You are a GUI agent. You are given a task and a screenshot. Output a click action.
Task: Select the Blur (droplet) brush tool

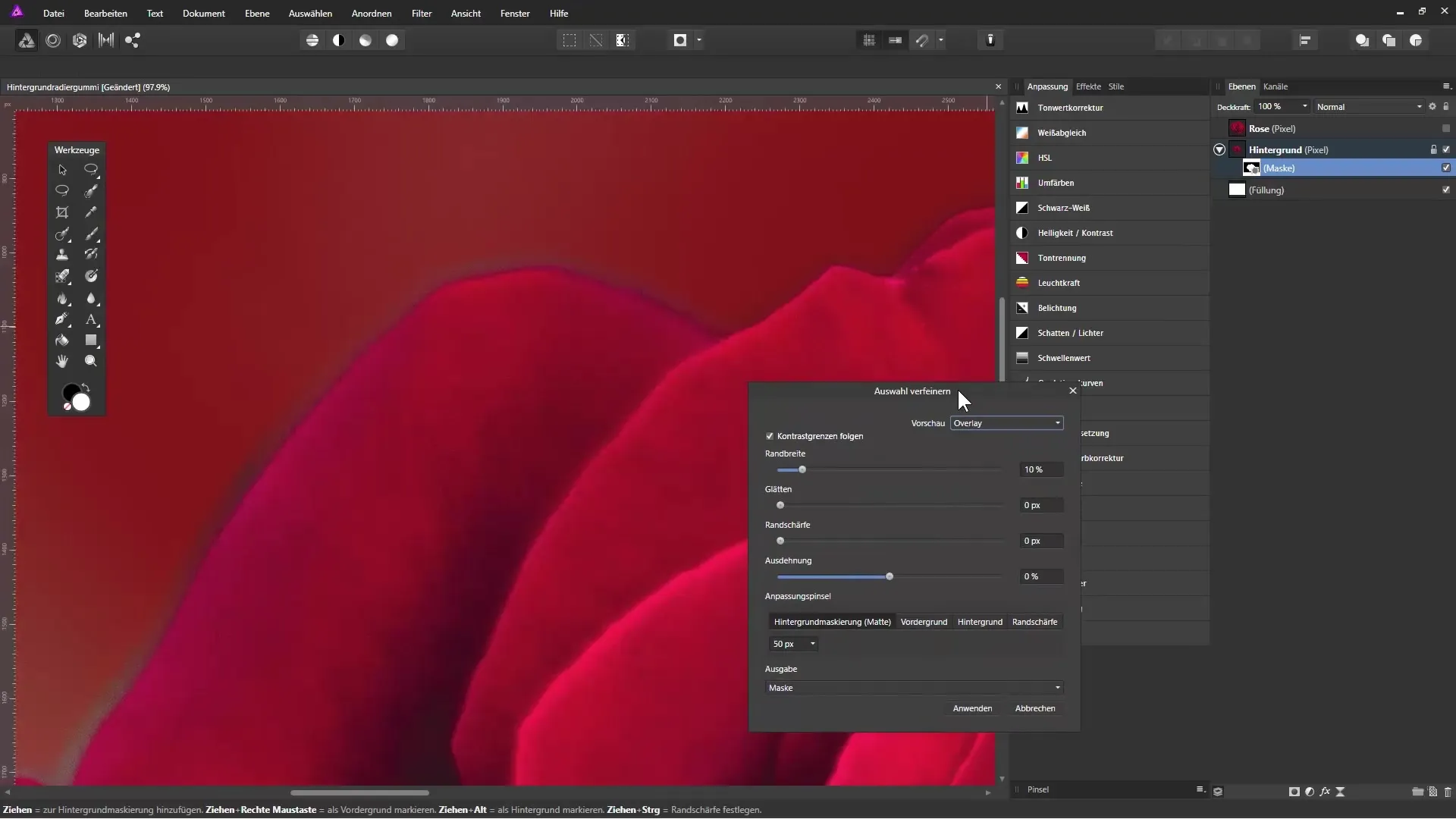(91, 298)
